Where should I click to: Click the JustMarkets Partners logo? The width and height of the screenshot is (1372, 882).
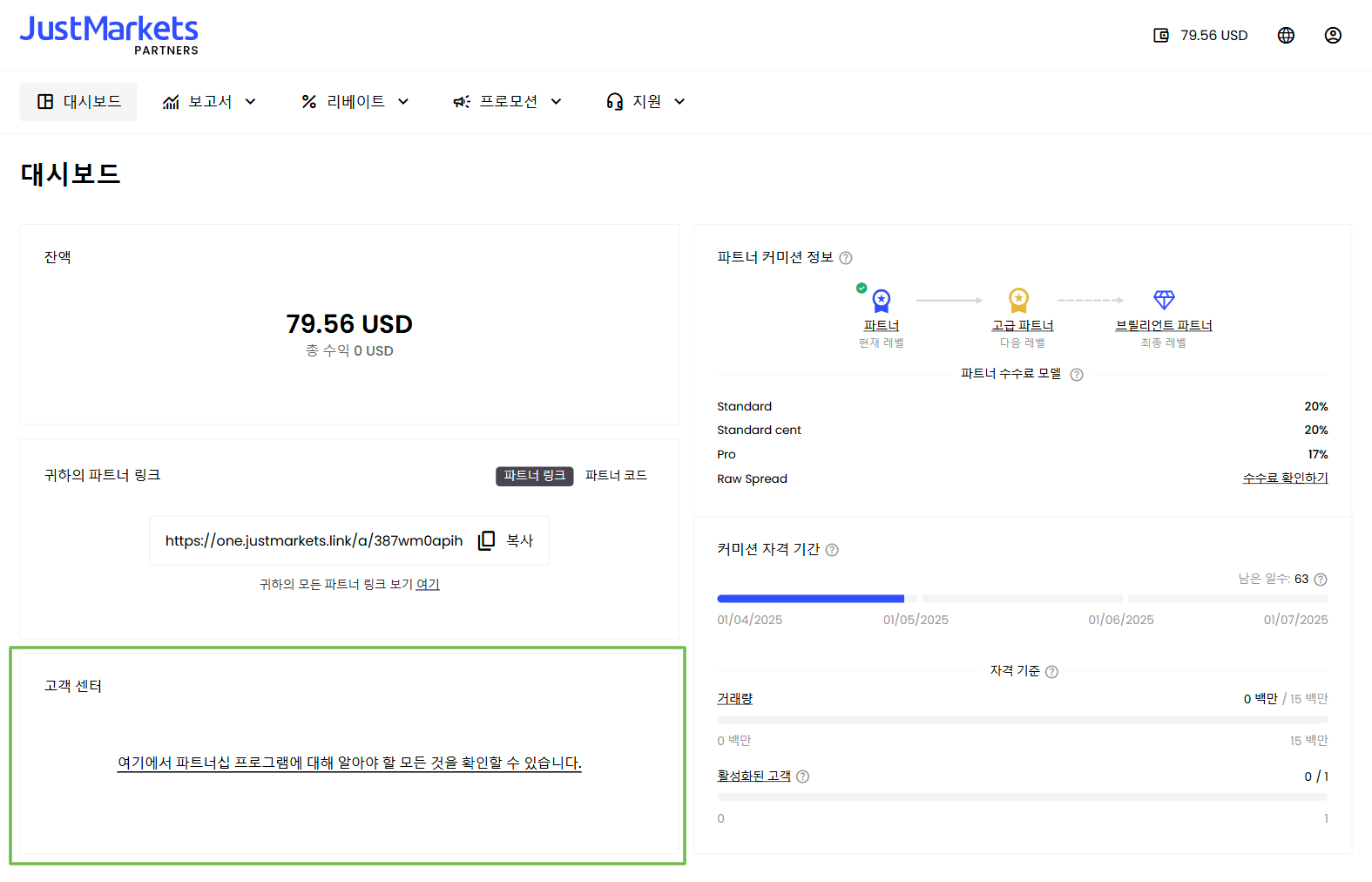109,36
